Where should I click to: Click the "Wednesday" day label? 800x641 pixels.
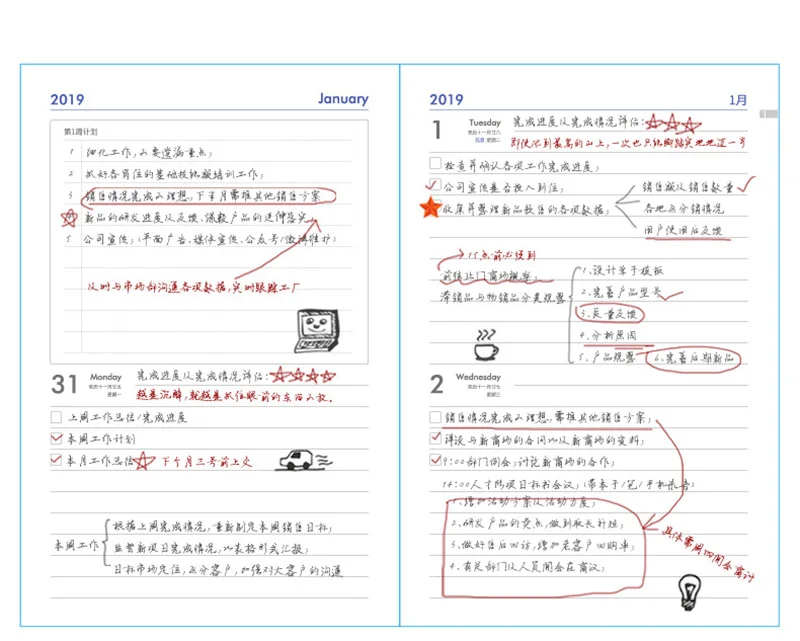click(x=478, y=377)
